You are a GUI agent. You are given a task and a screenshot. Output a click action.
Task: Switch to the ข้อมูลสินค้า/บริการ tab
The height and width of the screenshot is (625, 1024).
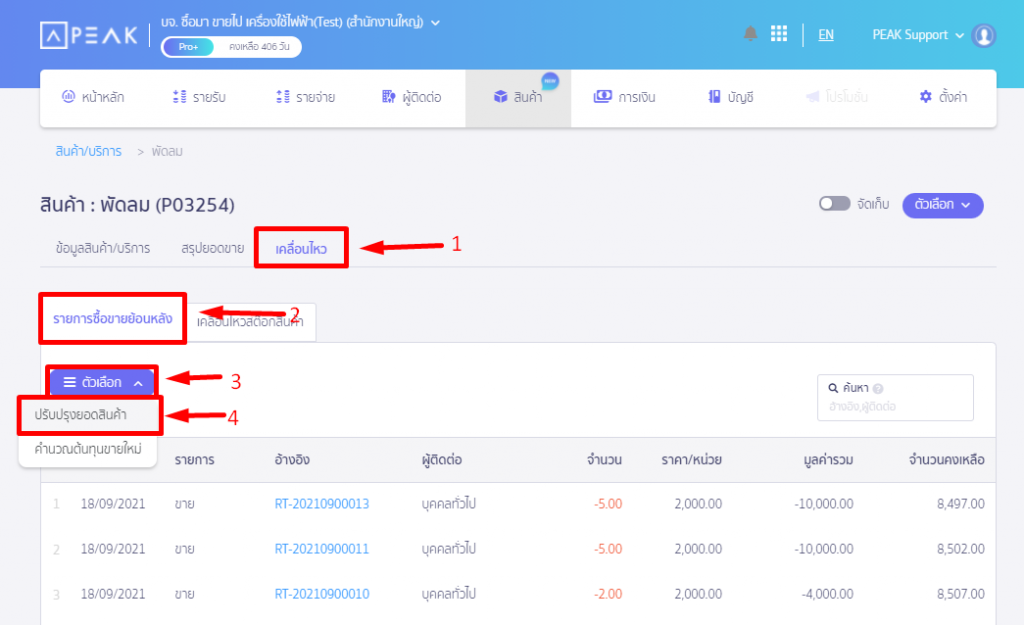coord(103,248)
